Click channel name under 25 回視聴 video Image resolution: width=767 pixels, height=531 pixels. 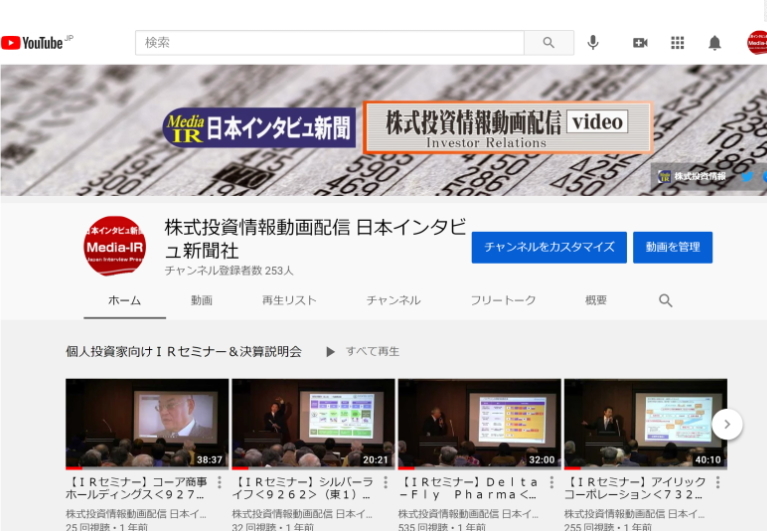tap(136, 514)
